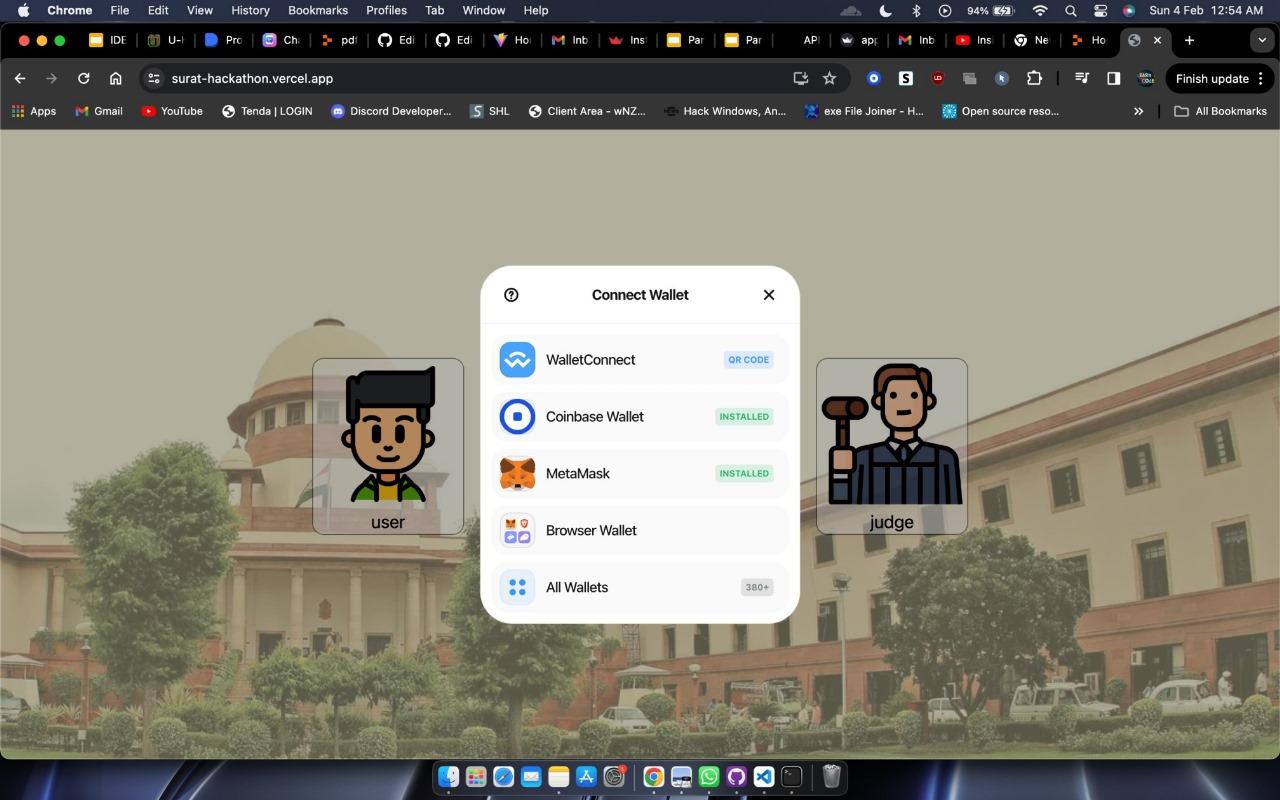Open the Bluetooth status menu

pyautogui.click(x=916, y=10)
